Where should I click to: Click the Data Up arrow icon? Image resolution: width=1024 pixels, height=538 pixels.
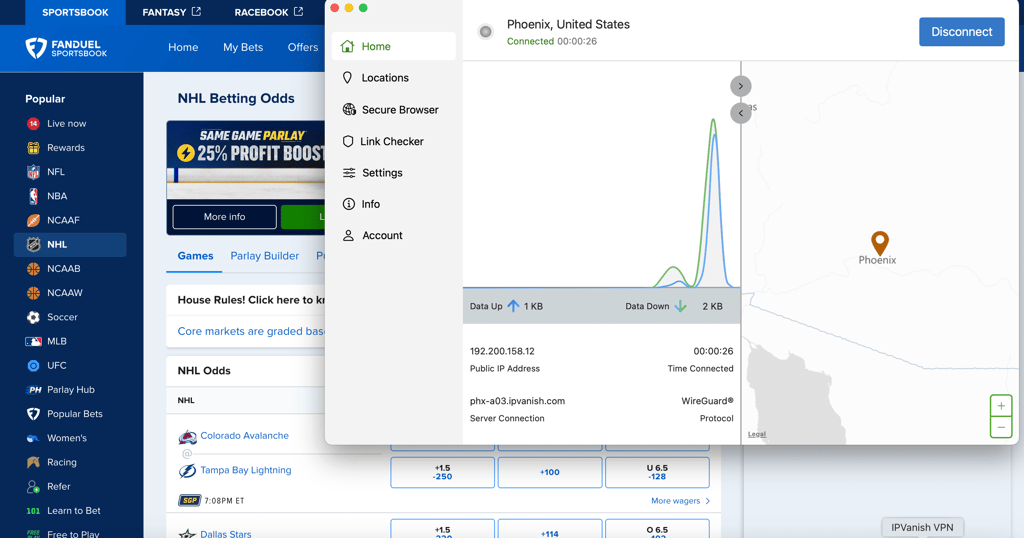(513, 306)
